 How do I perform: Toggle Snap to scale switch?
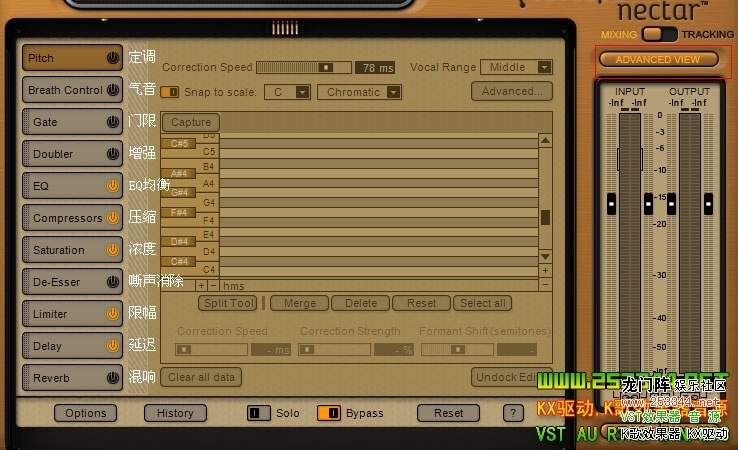pyautogui.click(x=169, y=92)
